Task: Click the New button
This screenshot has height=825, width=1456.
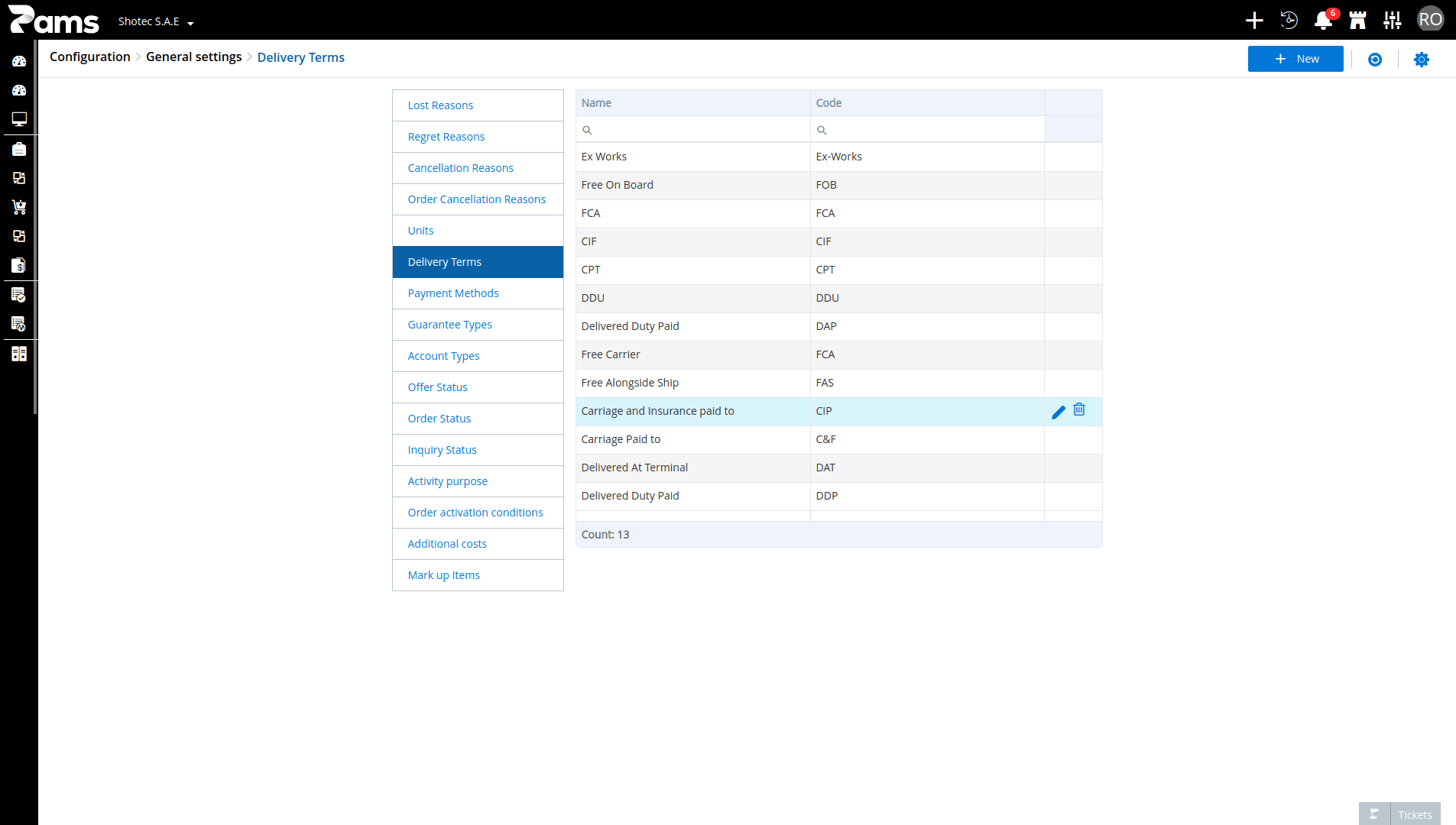Action: pos(1295,59)
